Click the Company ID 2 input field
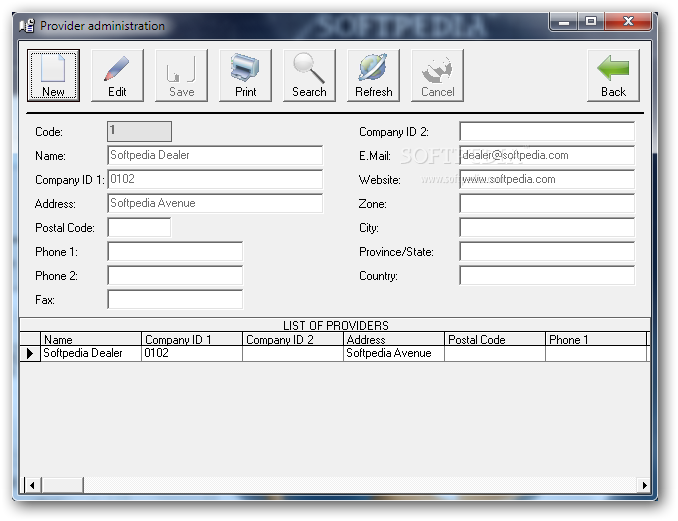 pos(547,131)
